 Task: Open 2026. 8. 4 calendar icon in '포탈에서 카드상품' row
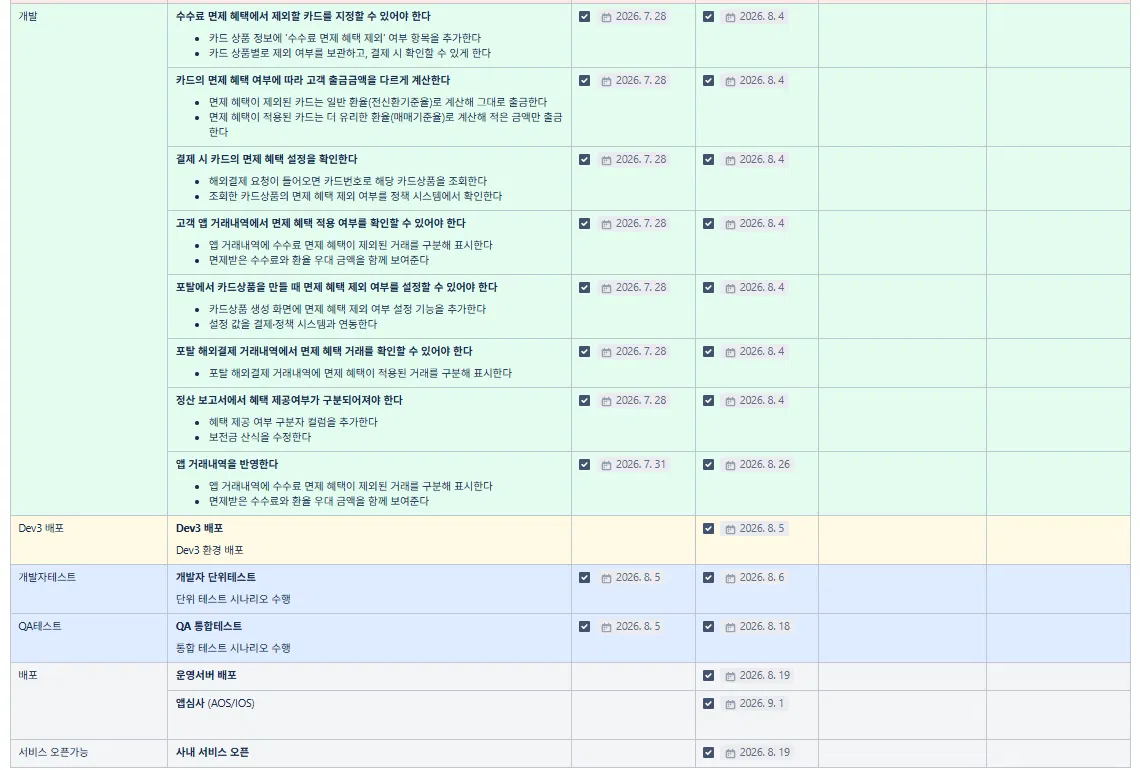(730, 288)
